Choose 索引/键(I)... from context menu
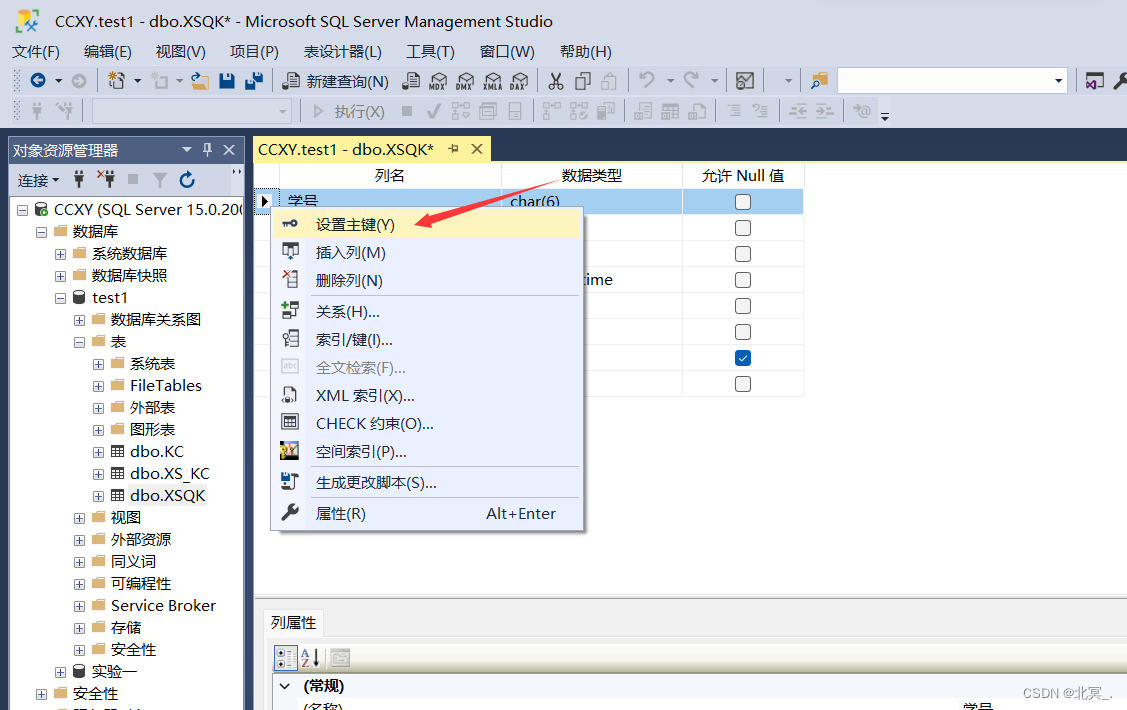This screenshot has width=1127, height=710. point(427,339)
